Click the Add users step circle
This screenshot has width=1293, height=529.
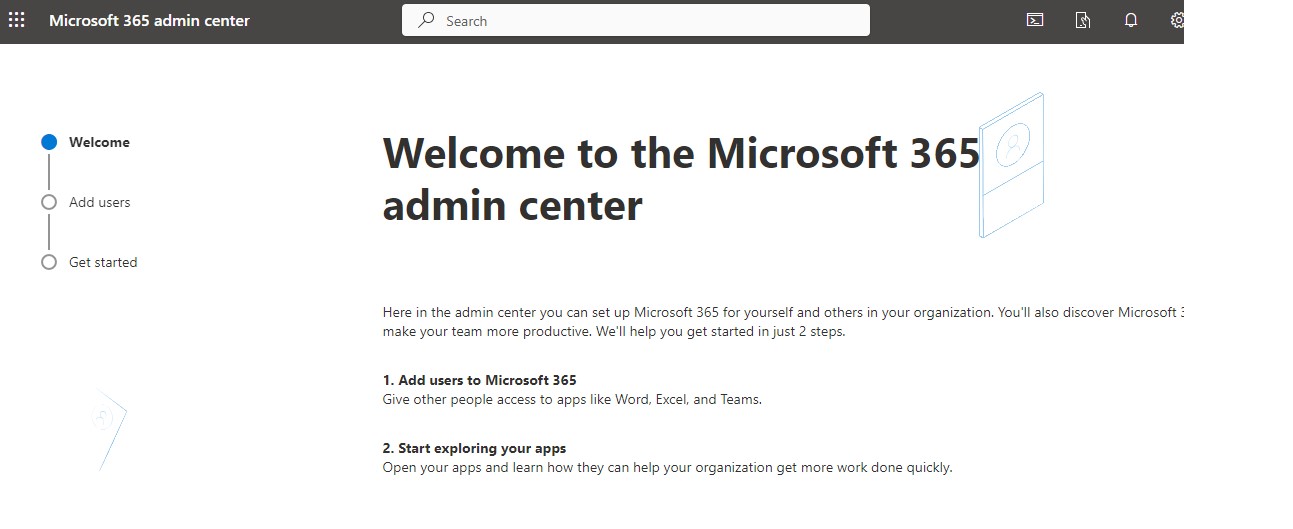click(x=49, y=202)
